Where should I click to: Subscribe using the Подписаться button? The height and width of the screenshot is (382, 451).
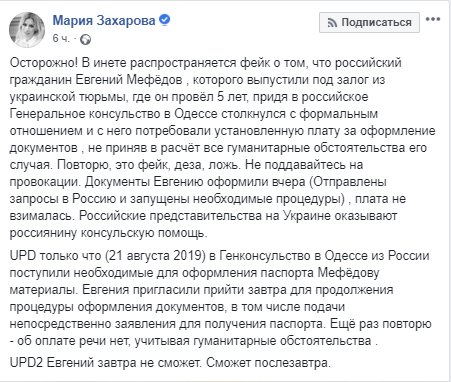click(369, 22)
